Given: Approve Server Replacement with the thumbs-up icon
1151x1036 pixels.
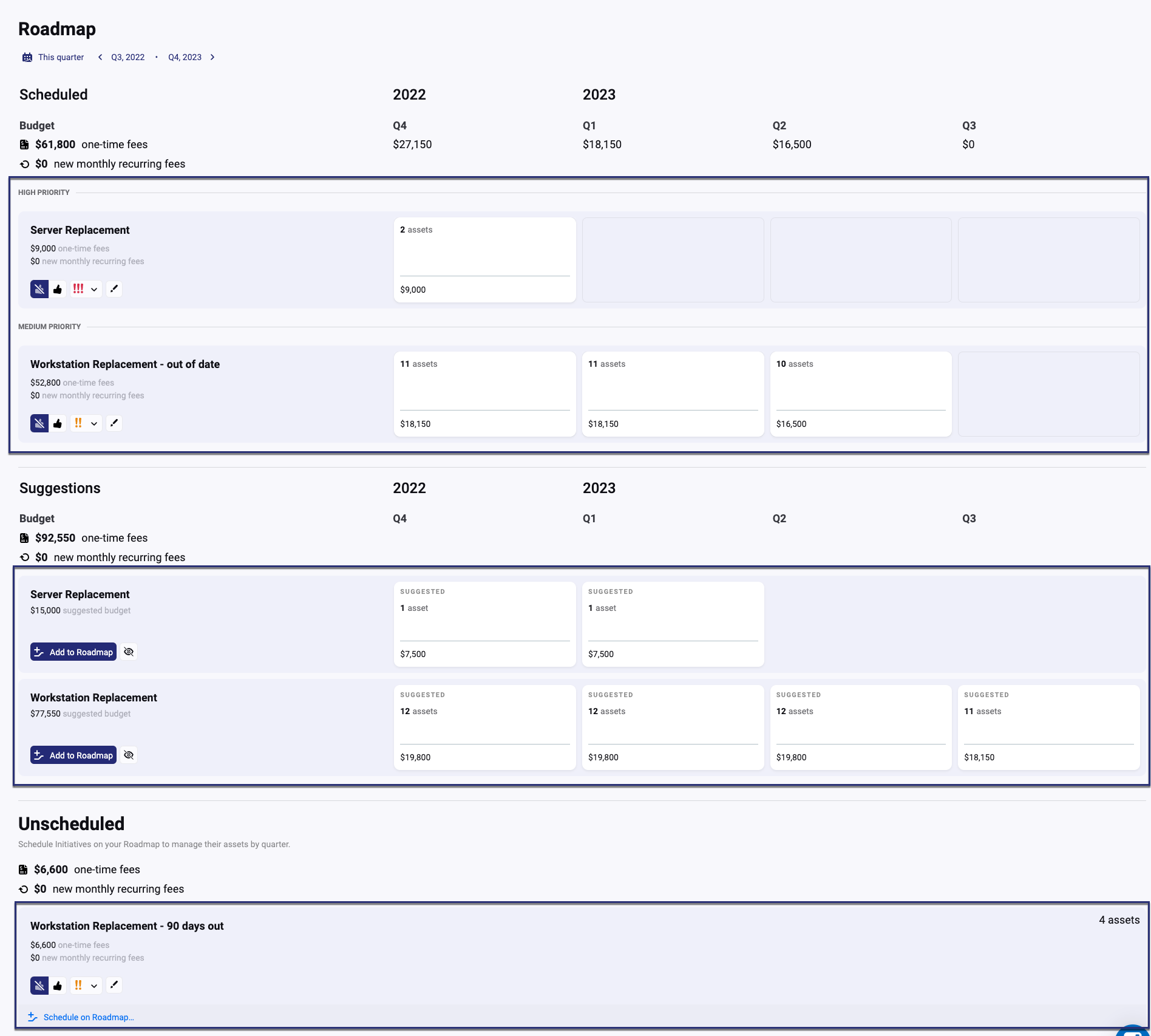Looking at the screenshot, I should (x=58, y=289).
